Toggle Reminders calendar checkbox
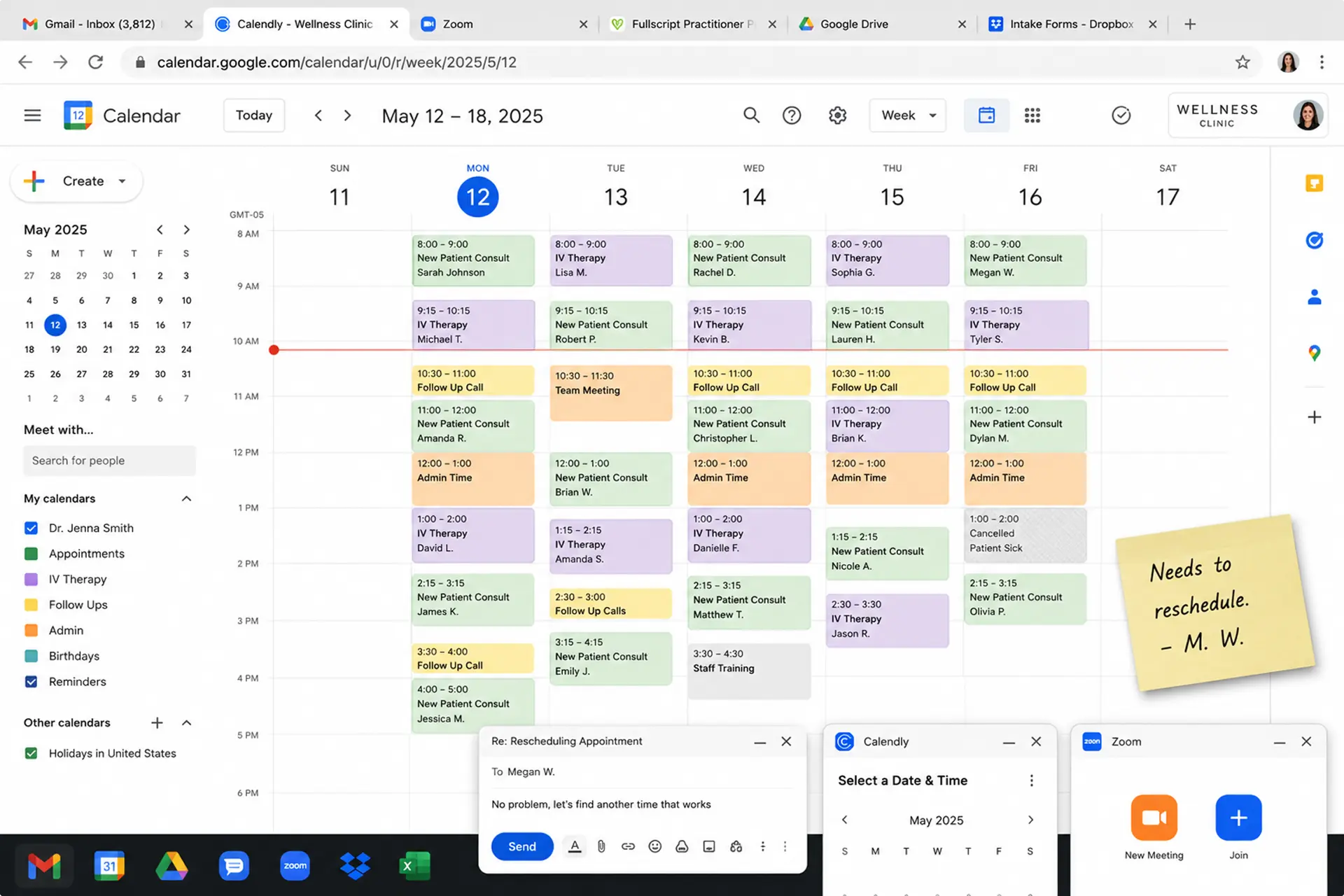The width and height of the screenshot is (1344, 896). point(31,682)
